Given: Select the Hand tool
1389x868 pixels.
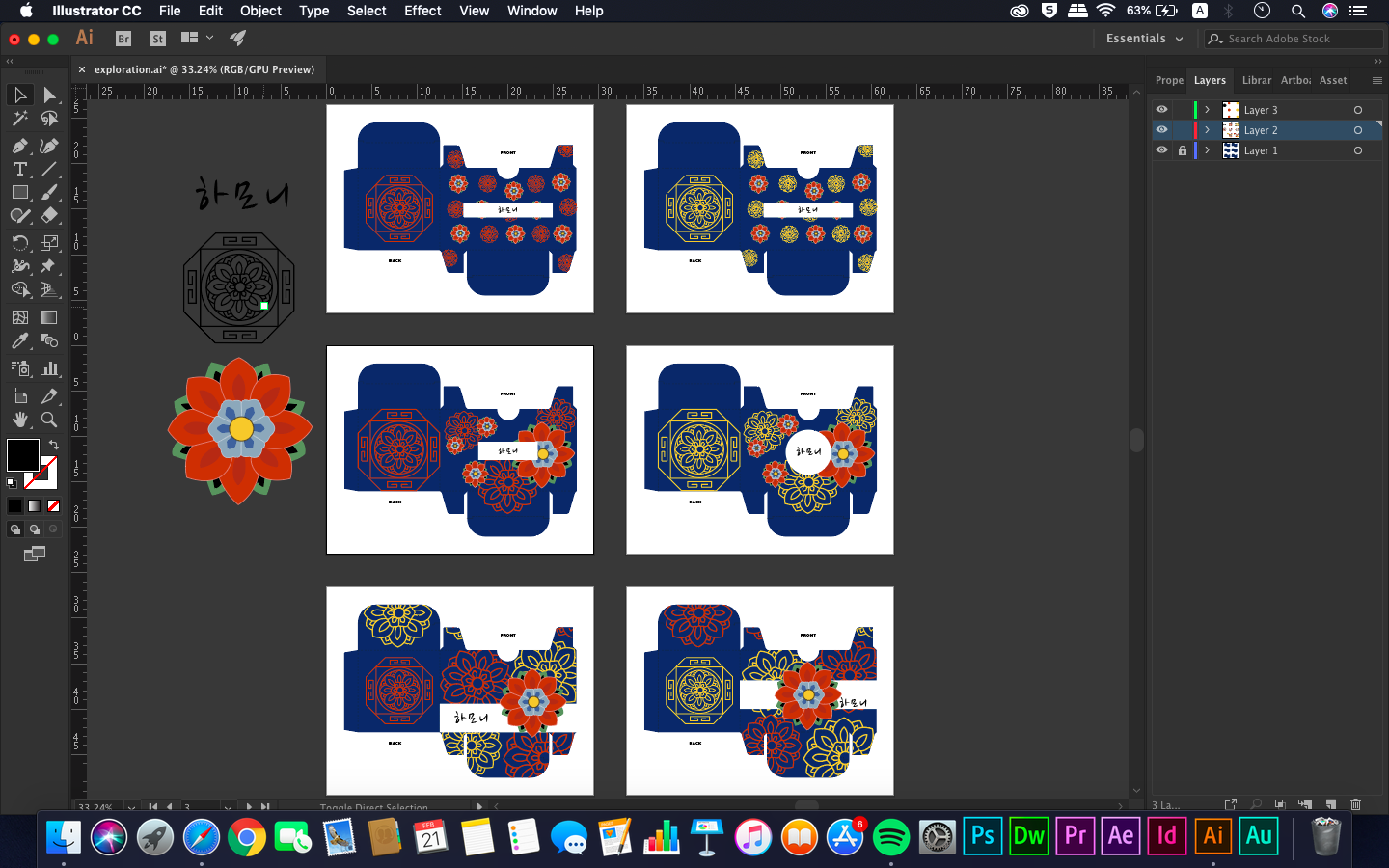Looking at the screenshot, I should click(x=19, y=420).
